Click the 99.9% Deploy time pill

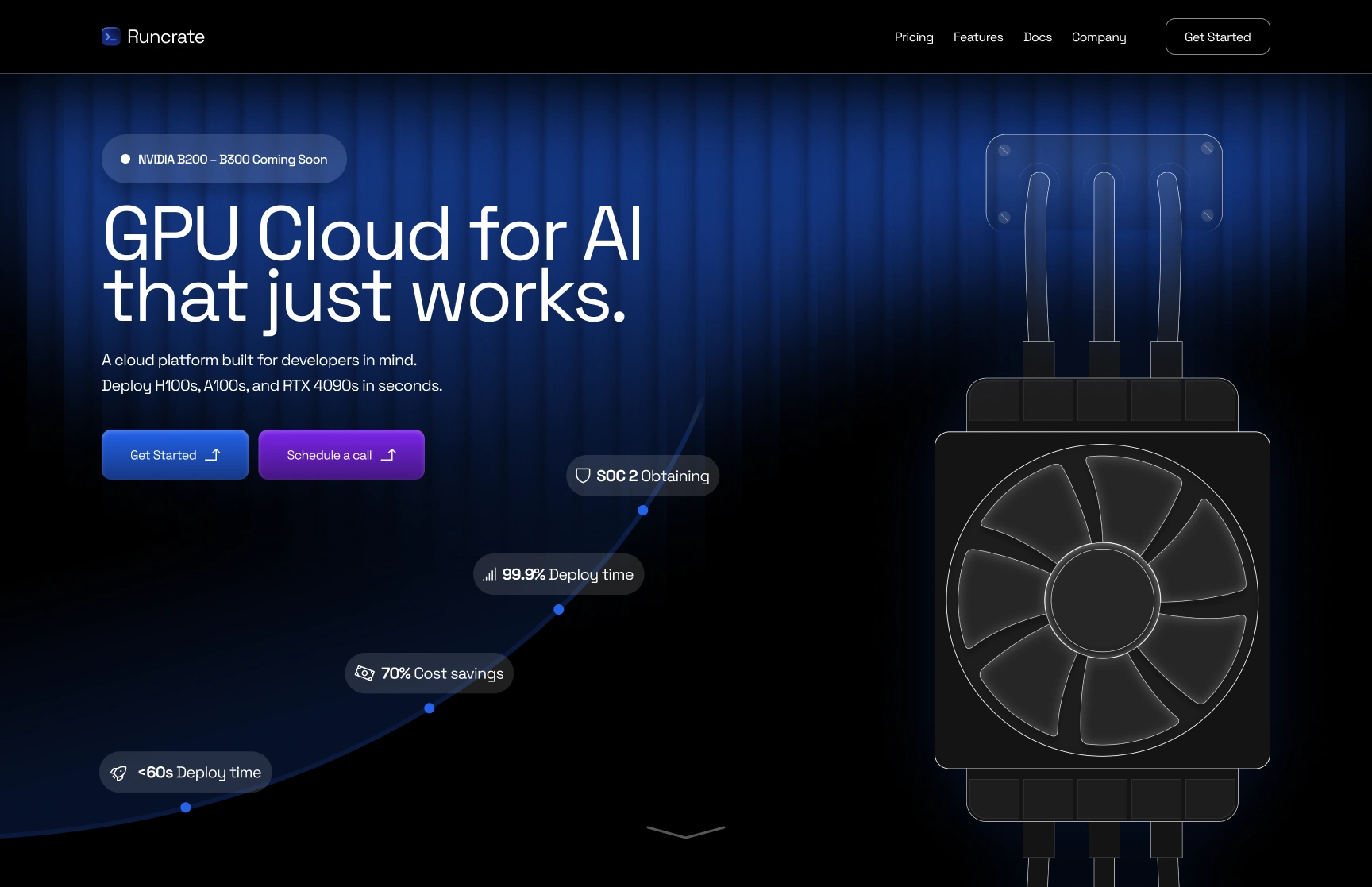pos(558,574)
